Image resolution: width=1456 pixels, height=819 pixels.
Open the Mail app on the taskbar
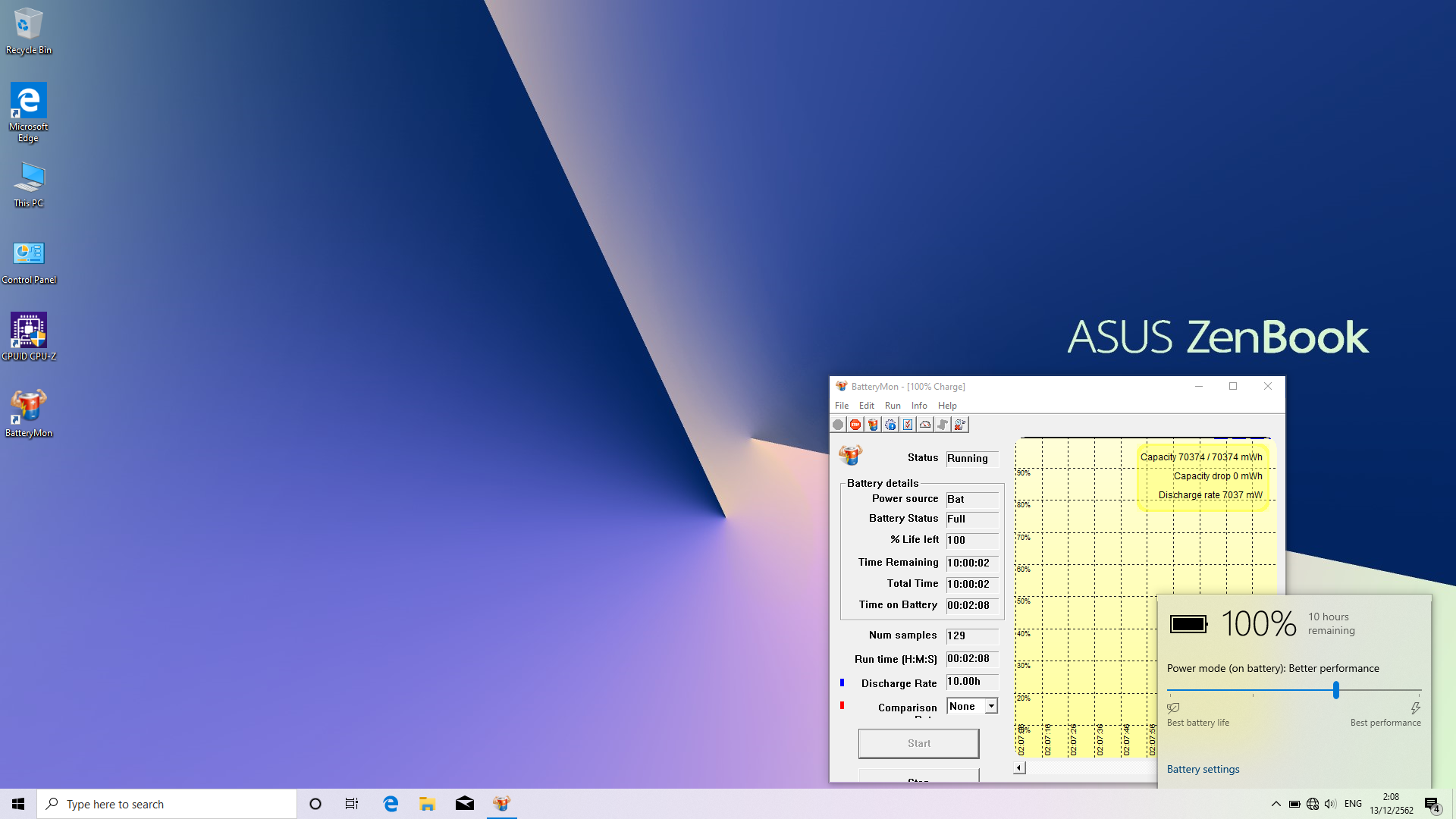tap(465, 804)
